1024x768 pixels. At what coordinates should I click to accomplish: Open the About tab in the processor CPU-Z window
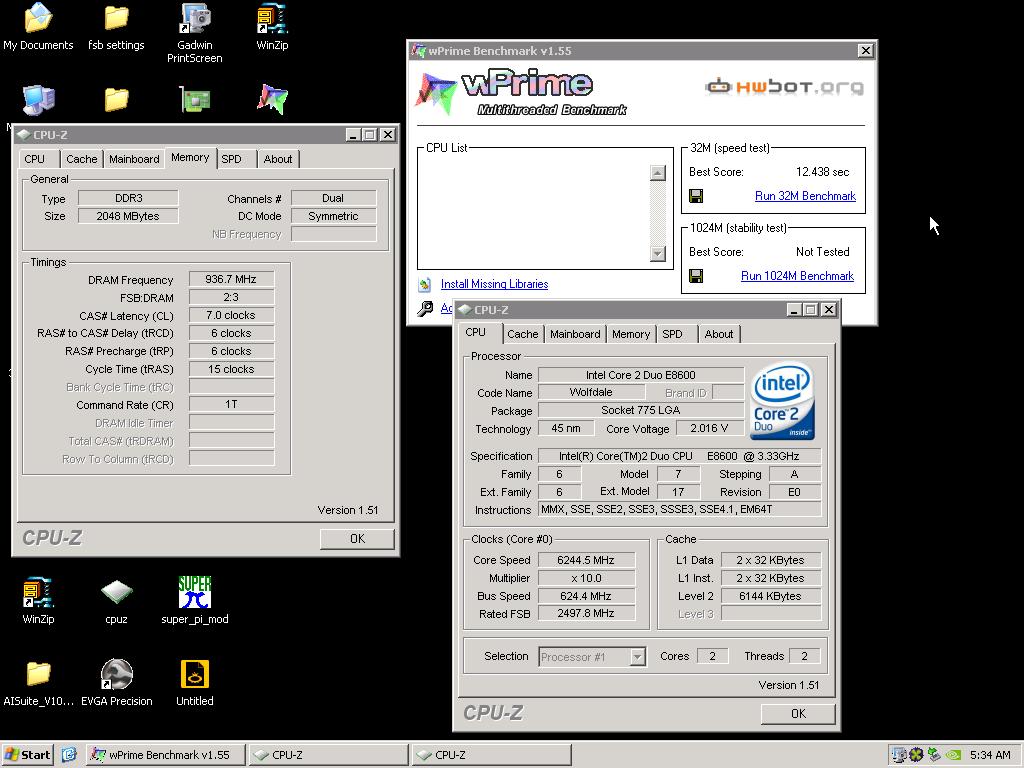click(x=718, y=334)
